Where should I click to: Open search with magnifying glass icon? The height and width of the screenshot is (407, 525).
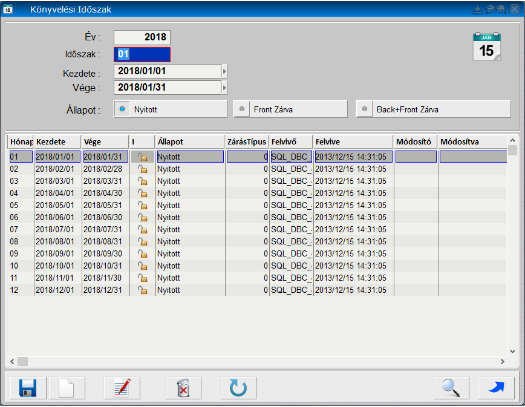(x=451, y=388)
